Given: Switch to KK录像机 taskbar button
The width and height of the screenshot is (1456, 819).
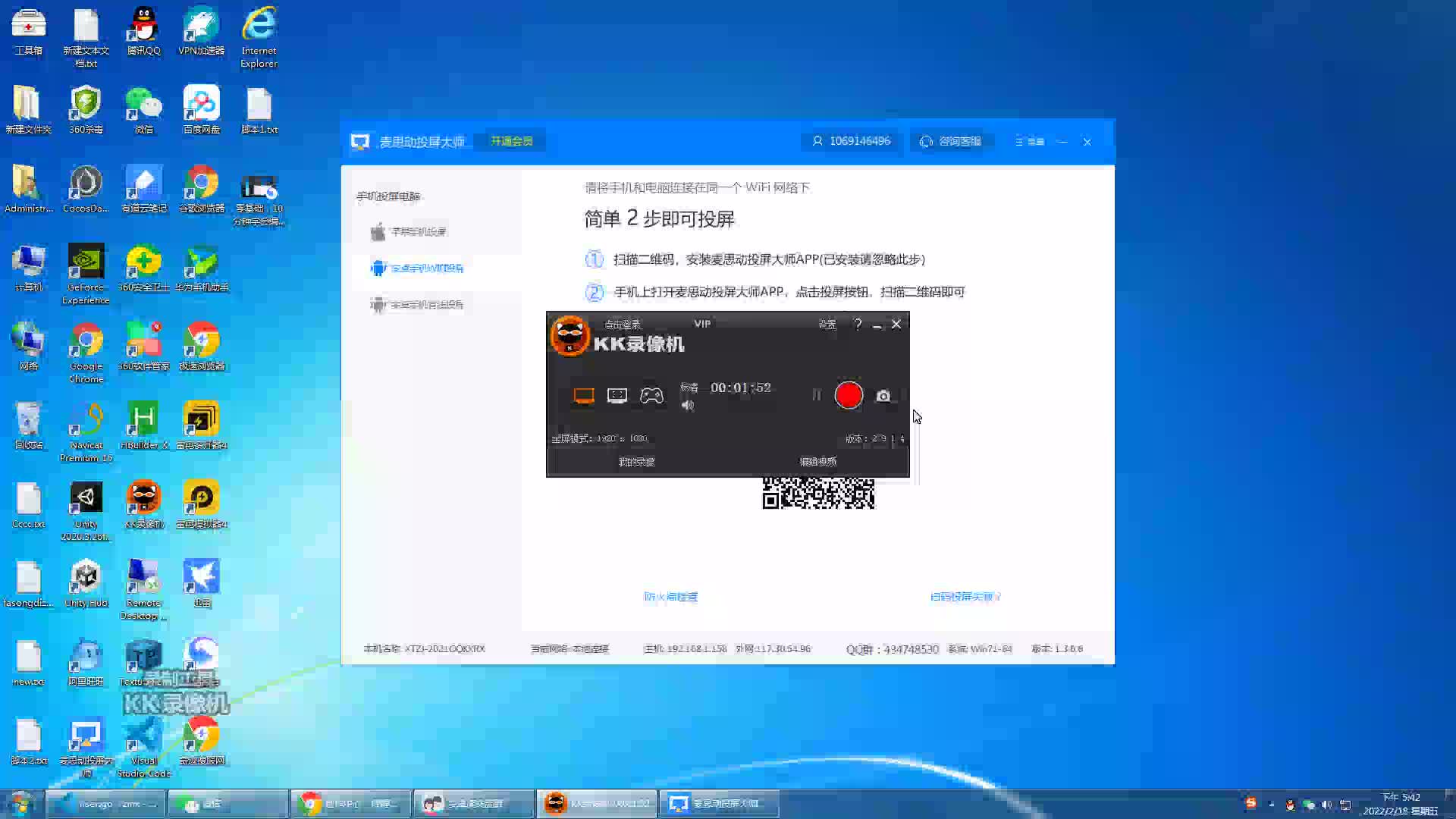Looking at the screenshot, I should [598, 804].
